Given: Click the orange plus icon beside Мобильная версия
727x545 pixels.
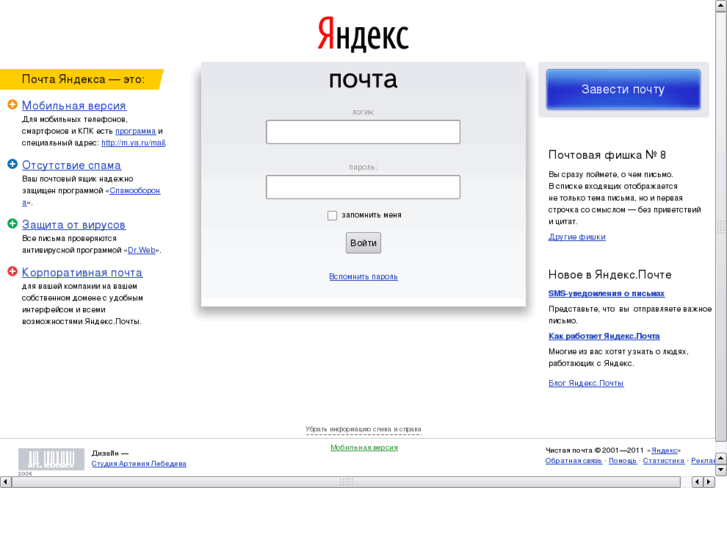Looking at the screenshot, I should point(13,105).
